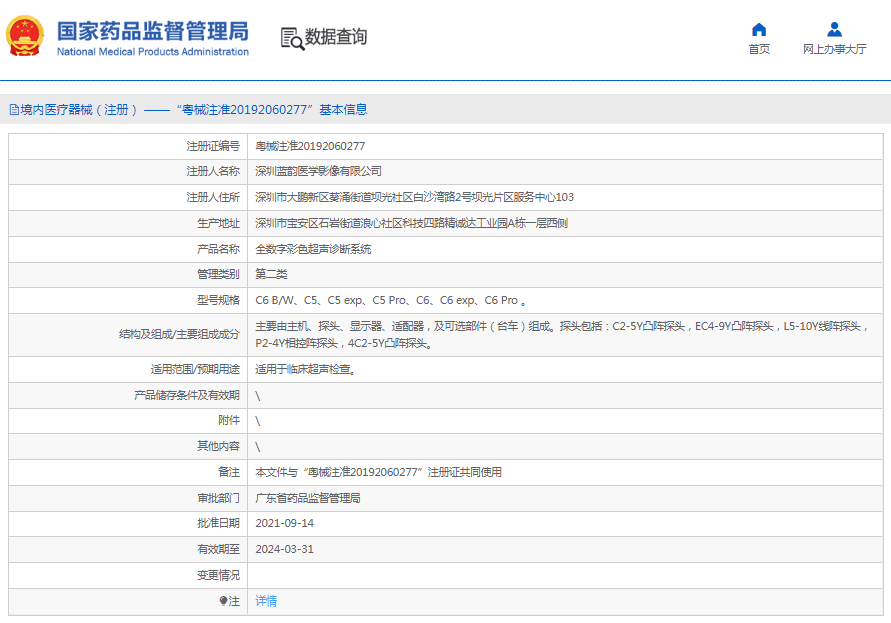Click the 注册证编号 label
Screen dimensions: 891x623
213,146
